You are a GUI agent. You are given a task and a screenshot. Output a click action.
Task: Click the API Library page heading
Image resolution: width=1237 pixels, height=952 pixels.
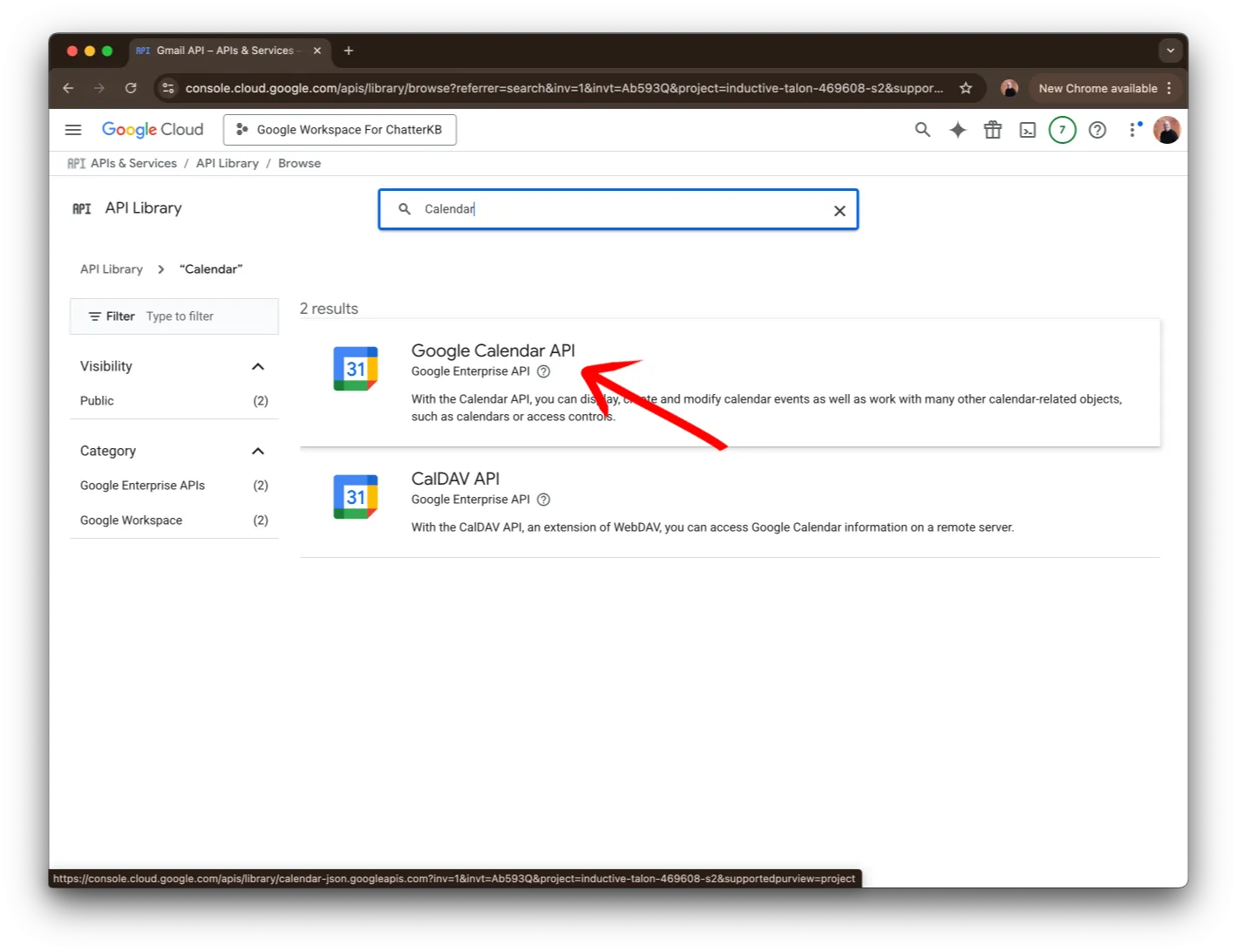[143, 208]
